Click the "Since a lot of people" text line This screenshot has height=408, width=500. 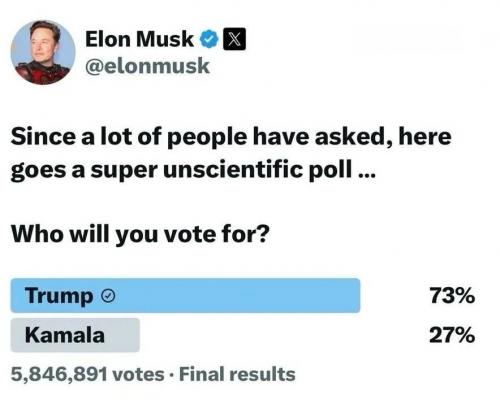coord(231,137)
